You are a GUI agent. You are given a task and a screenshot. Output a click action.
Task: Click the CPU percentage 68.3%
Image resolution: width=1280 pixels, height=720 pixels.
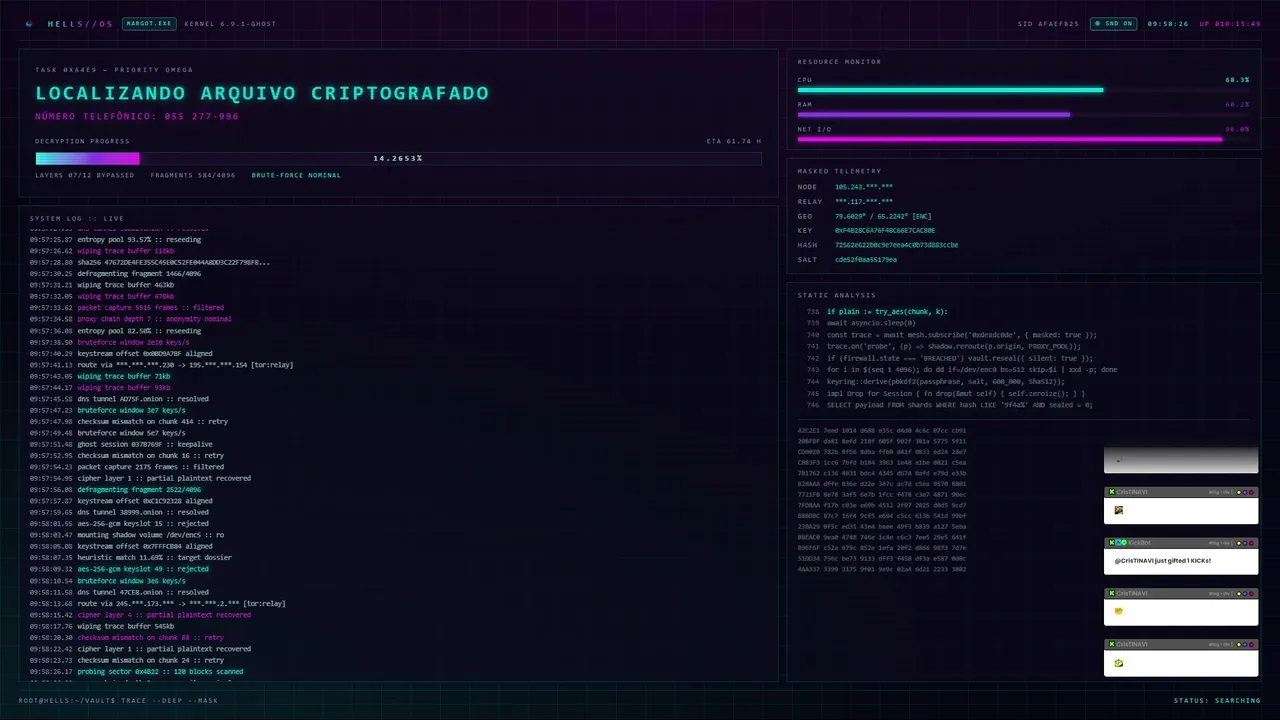(1237, 79)
